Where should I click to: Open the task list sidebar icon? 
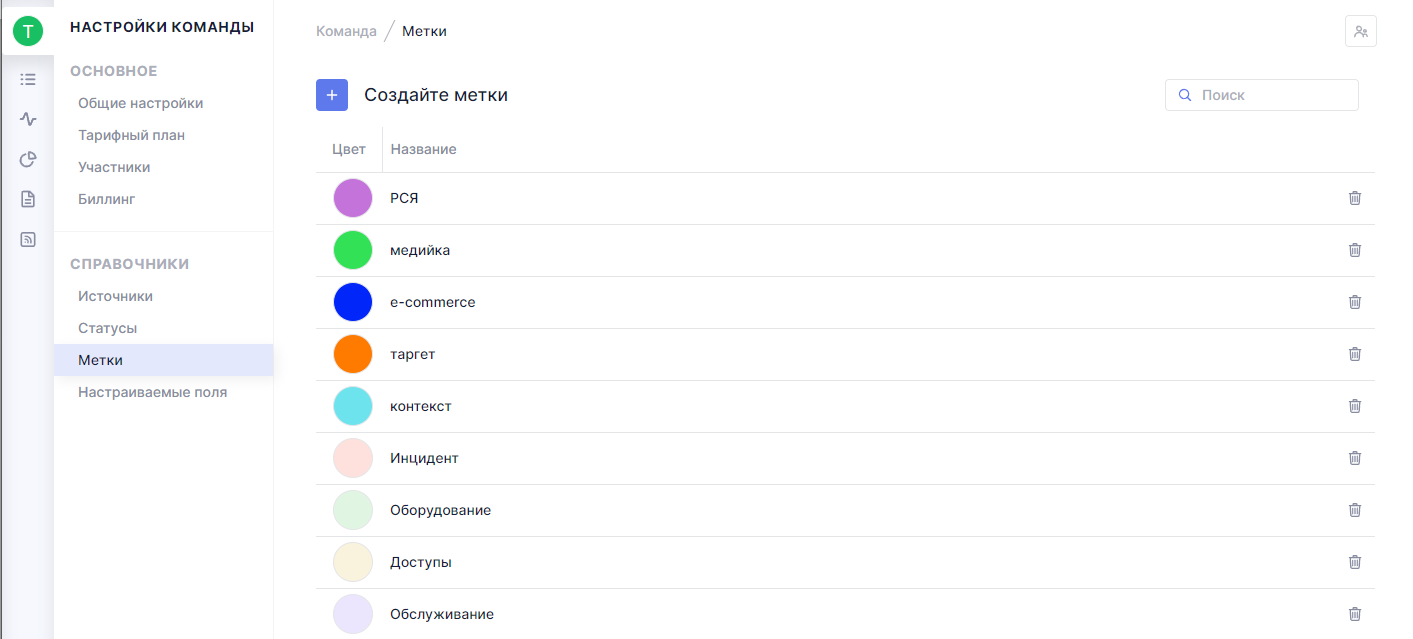[28, 79]
